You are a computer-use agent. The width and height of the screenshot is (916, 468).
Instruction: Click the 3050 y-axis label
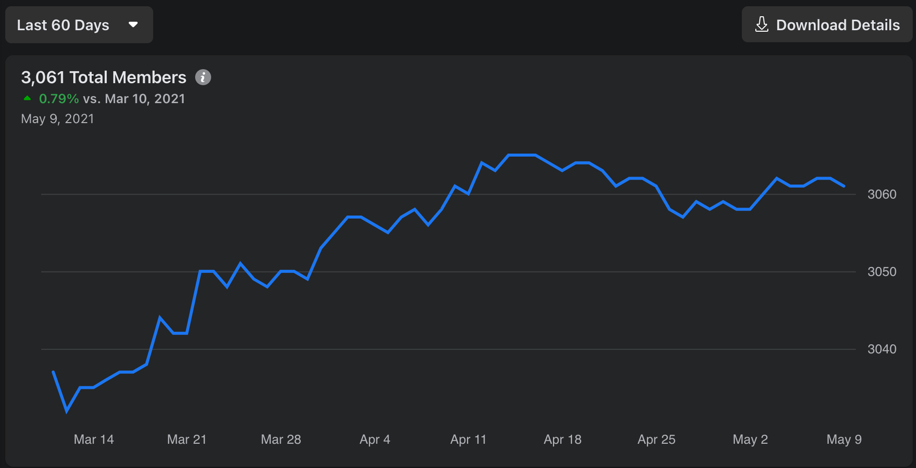click(882, 272)
